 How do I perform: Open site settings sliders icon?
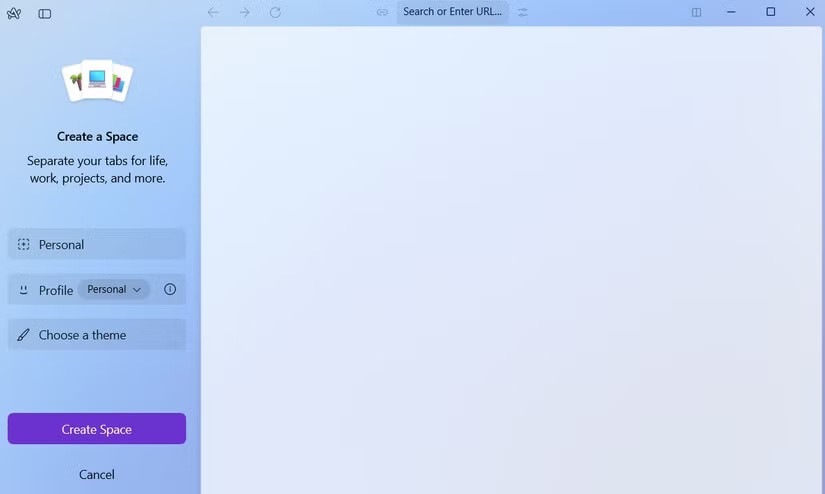tap(523, 12)
